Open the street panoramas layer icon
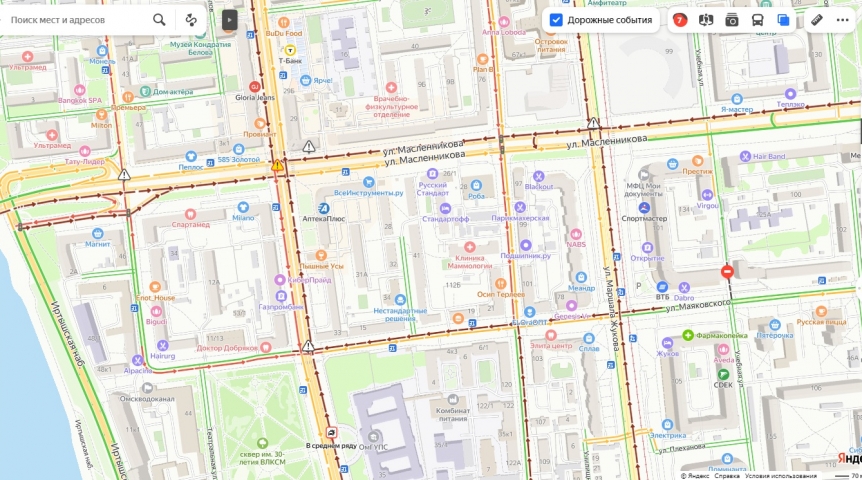The height and width of the screenshot is (480, 862). (706, 20)
